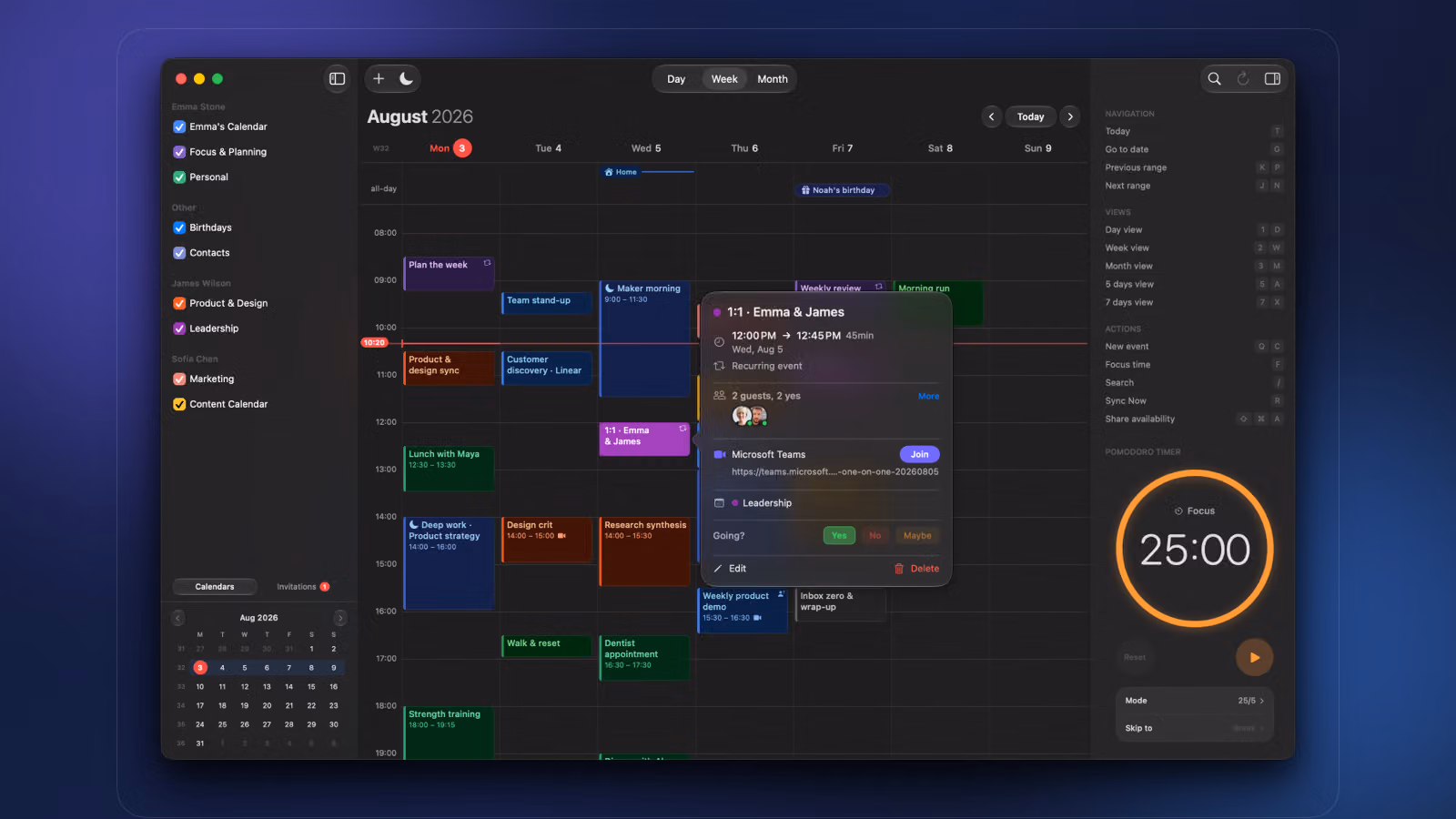Select August 12 in mini calendar
The height and width of the screenshot is (819, 1456).
pyautogui.click(x=245, y=687)
